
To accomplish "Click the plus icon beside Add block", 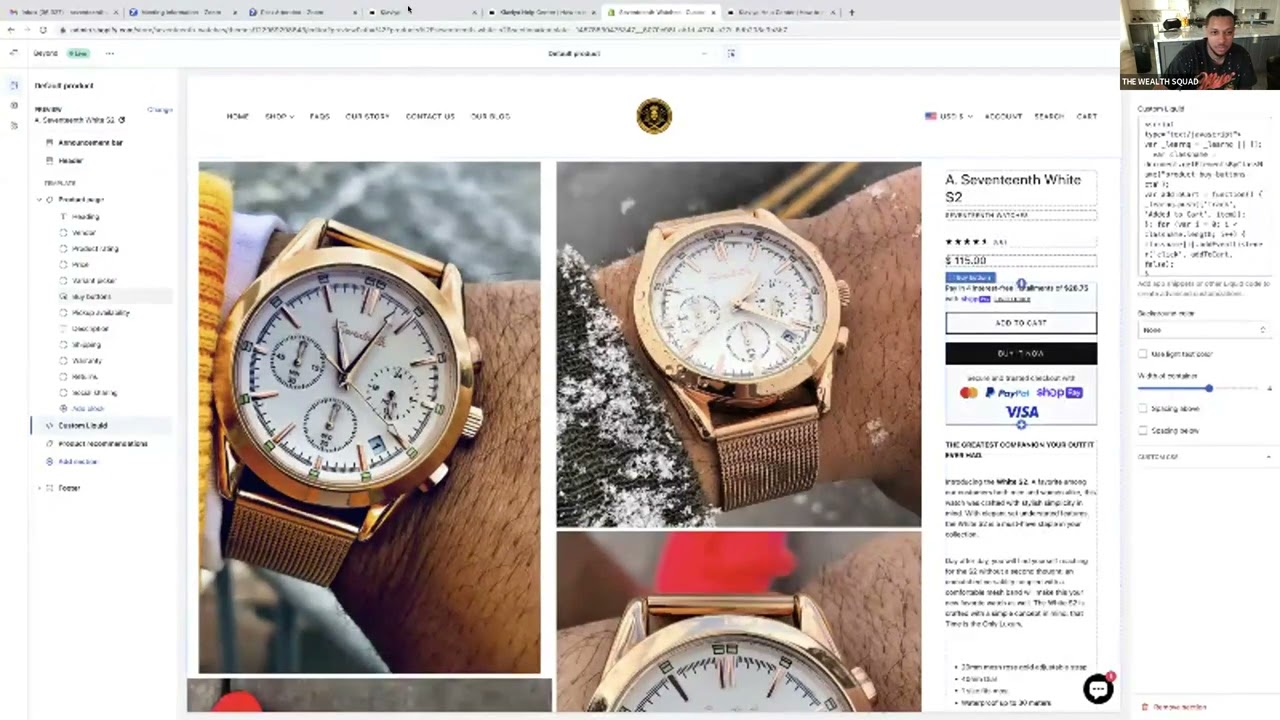I will point(63,408).
